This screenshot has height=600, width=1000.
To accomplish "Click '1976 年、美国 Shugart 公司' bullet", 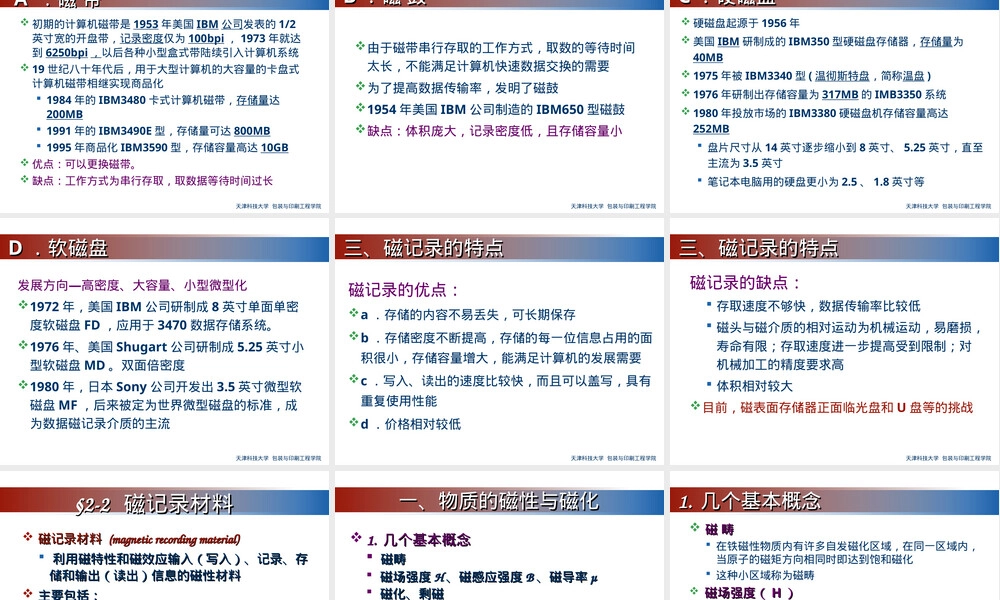I will coord(167,356).
